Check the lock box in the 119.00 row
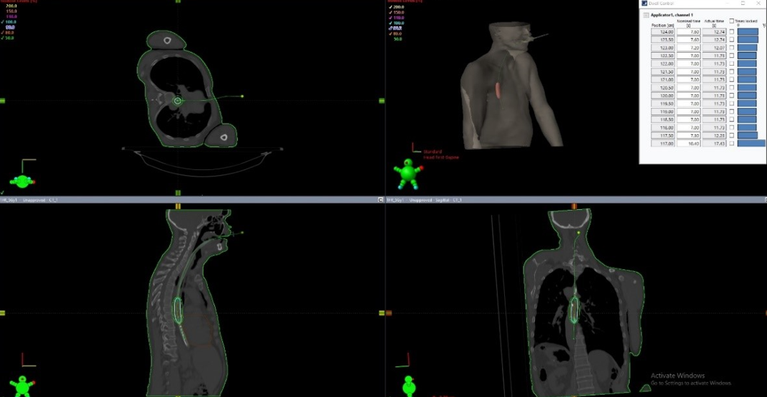This screenshot has width=767, height=397. pos(731,111)
